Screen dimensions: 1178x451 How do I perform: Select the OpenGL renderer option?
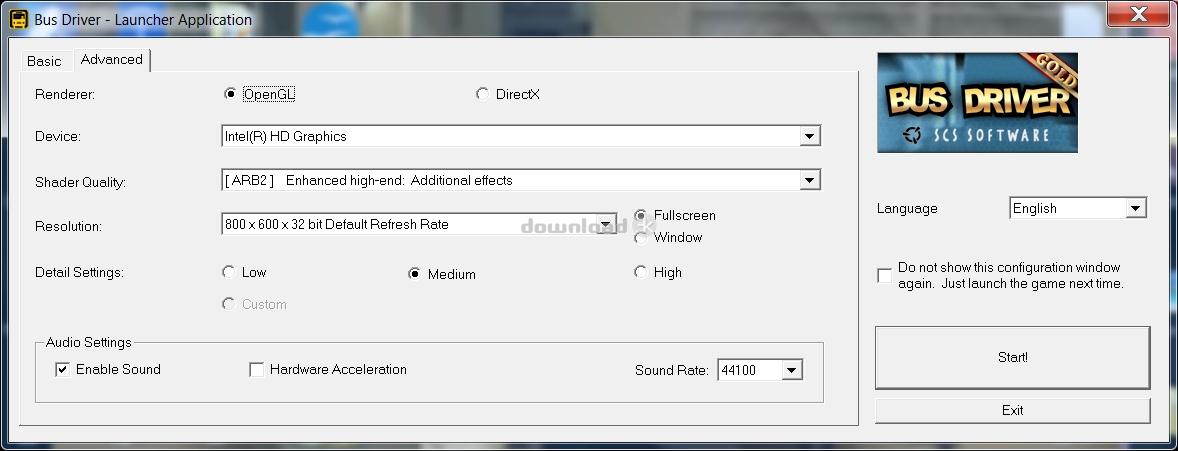(x=231, y=94)
